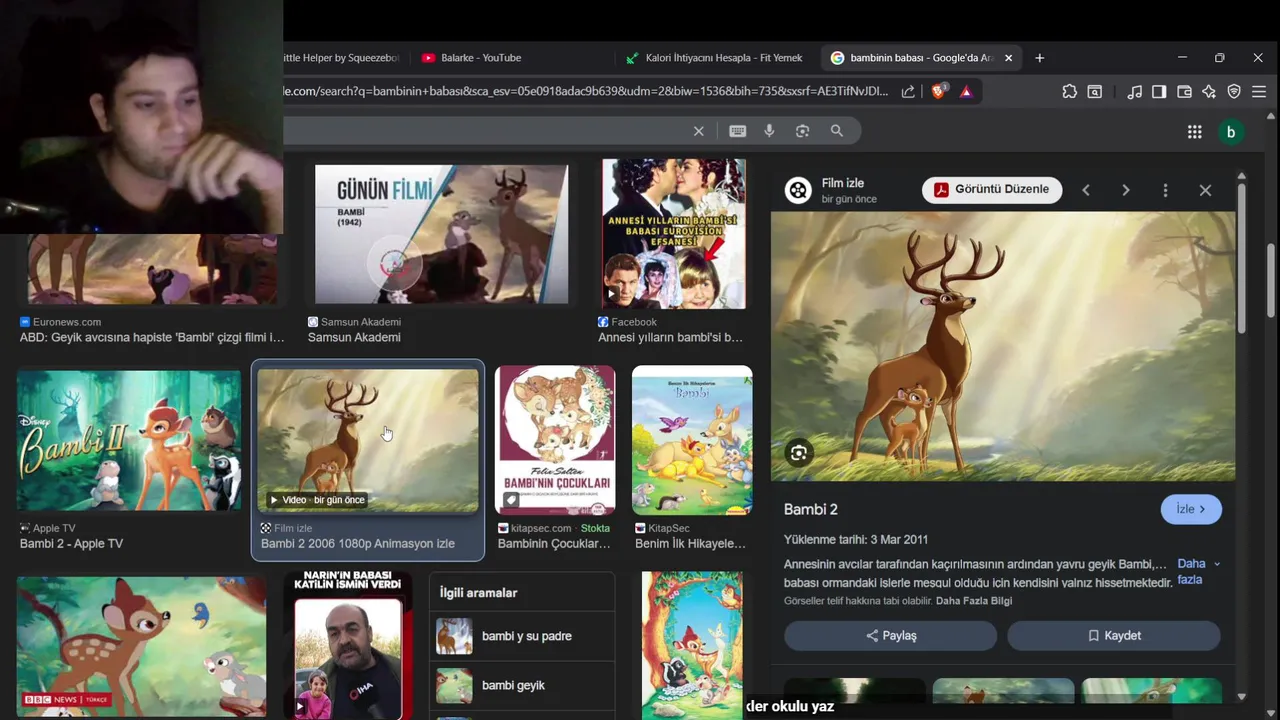Open "Narin'in babası" news video thumbnail
This screenshot has width=1280, height=720.
pyautogui.click(x=348, y=646)
